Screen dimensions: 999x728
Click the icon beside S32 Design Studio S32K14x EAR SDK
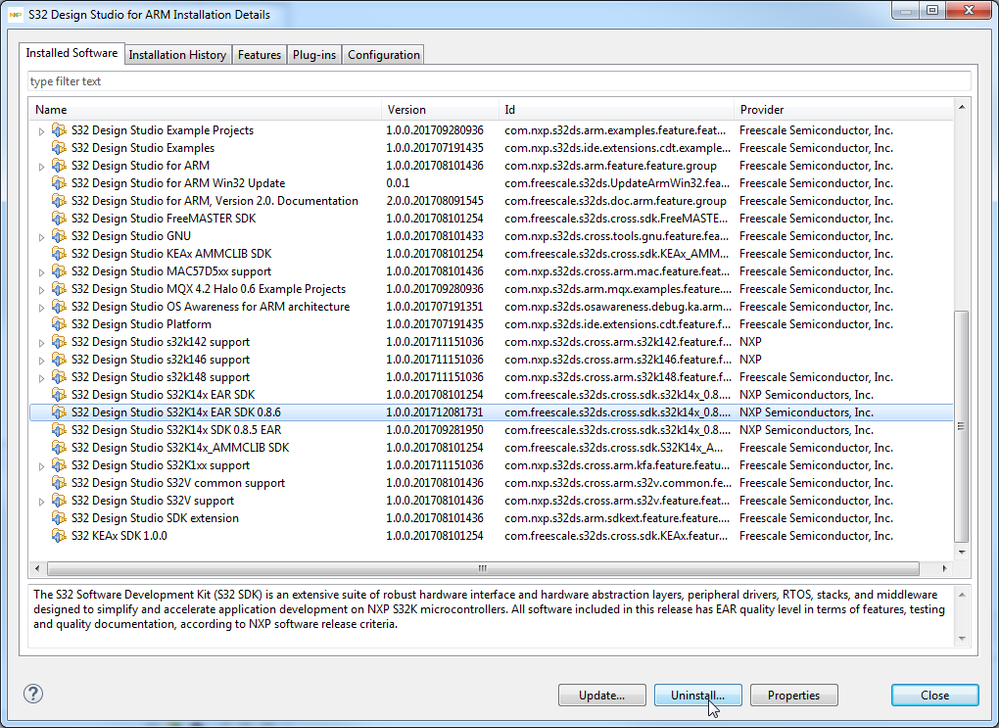(x=59, y=395)
